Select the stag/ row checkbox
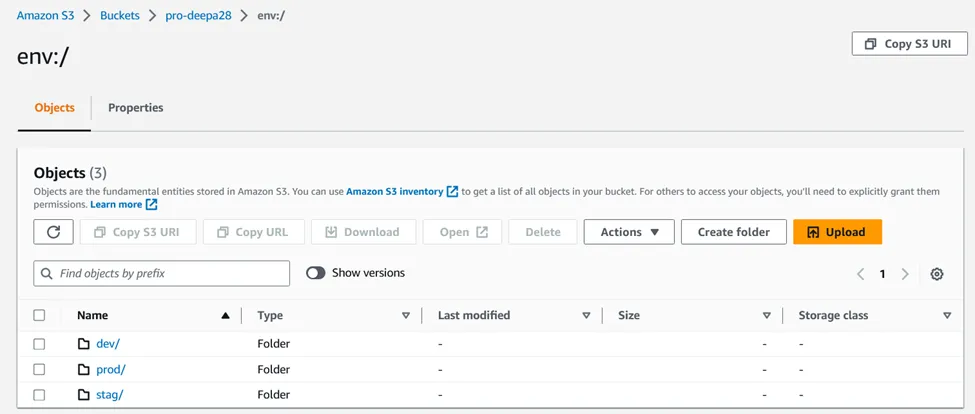The height and width of the screenshot is (414, 975). coord(39,395)
